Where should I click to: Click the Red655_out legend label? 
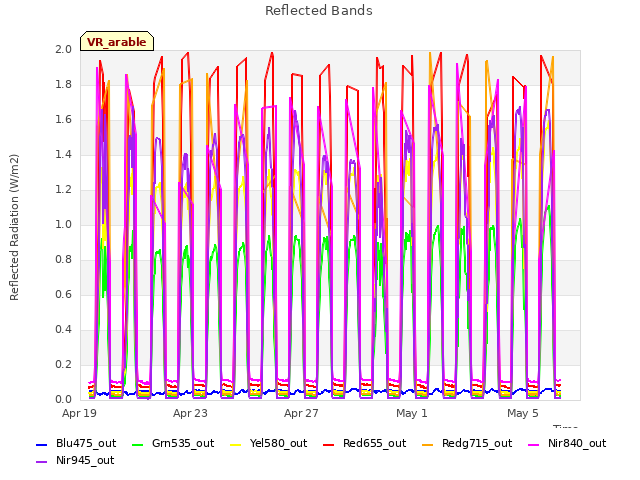[x=374, y=443]
